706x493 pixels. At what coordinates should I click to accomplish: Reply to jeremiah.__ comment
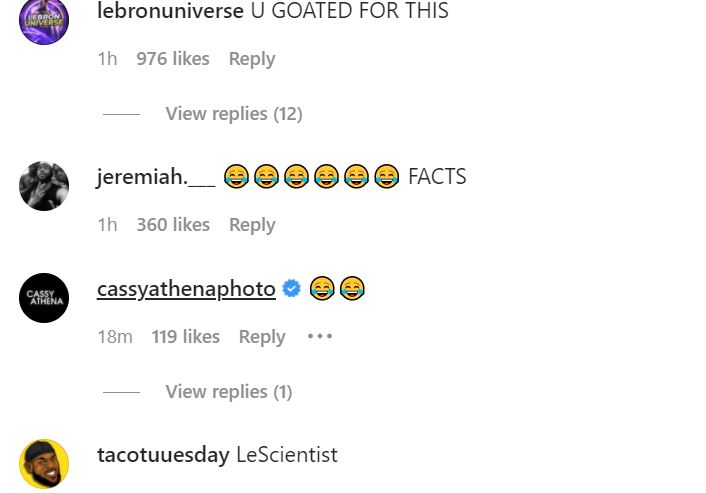252,225
